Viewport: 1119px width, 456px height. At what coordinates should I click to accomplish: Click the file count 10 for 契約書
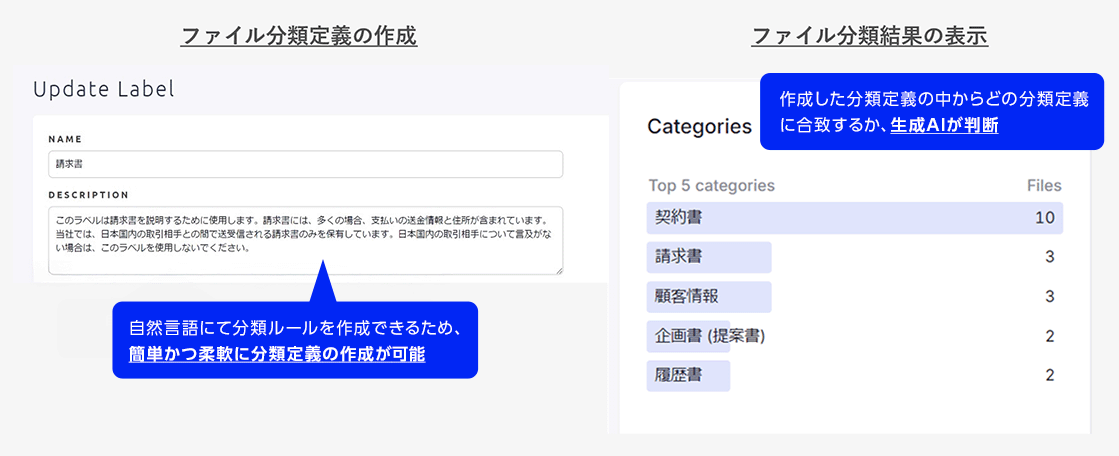point(1045,217)
